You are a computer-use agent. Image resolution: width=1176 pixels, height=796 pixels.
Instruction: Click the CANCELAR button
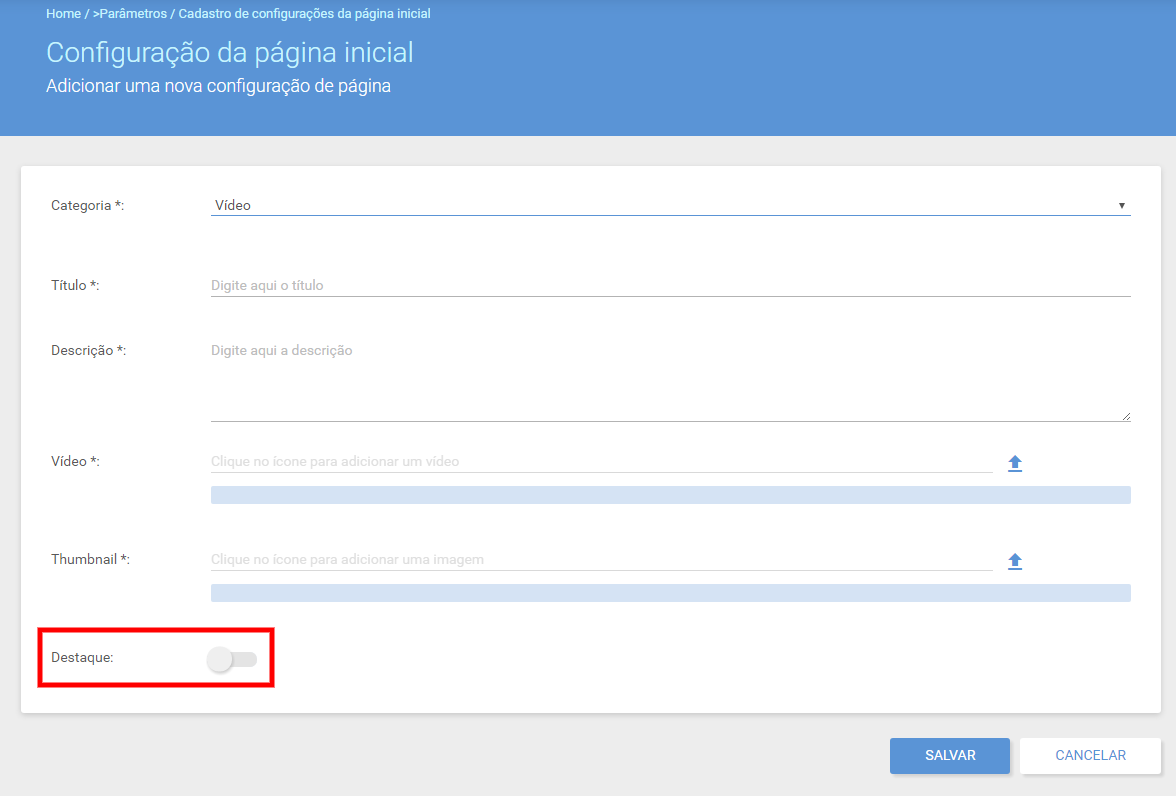click(1090, 755)
